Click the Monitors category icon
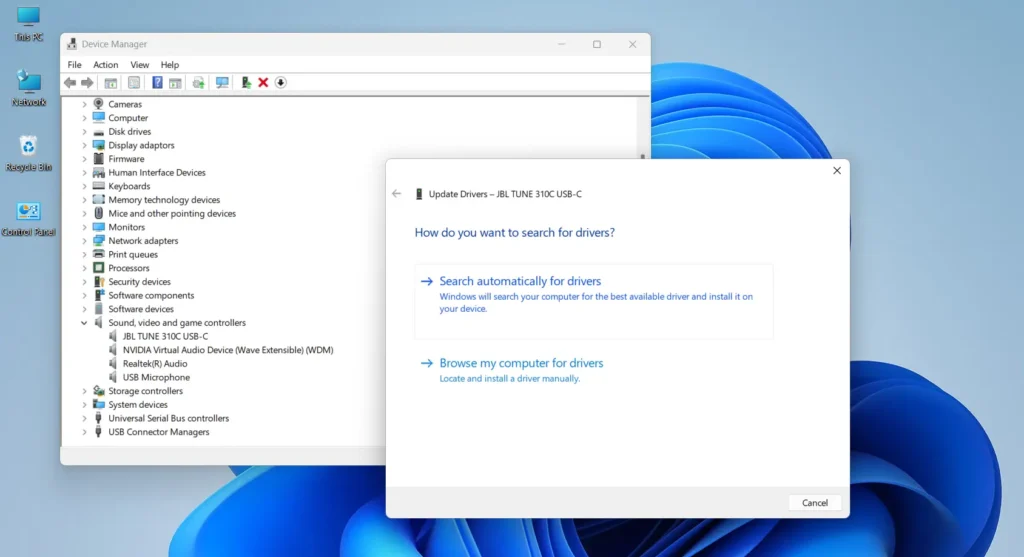The width and height of the screenshot is (1024, 557). click(x=99, y=227)
